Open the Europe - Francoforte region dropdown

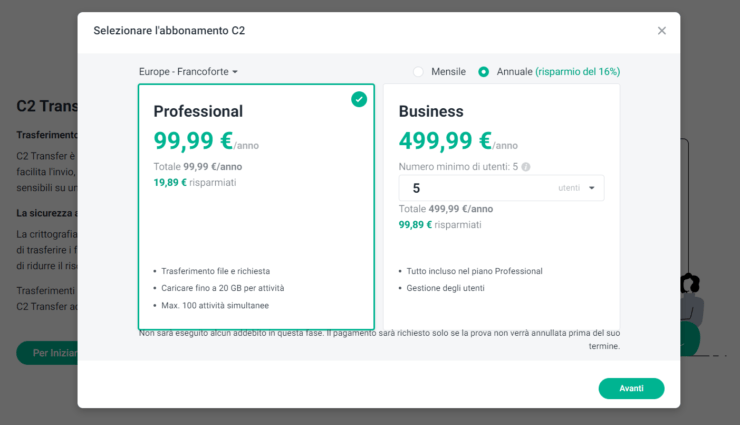pos(188,72)
